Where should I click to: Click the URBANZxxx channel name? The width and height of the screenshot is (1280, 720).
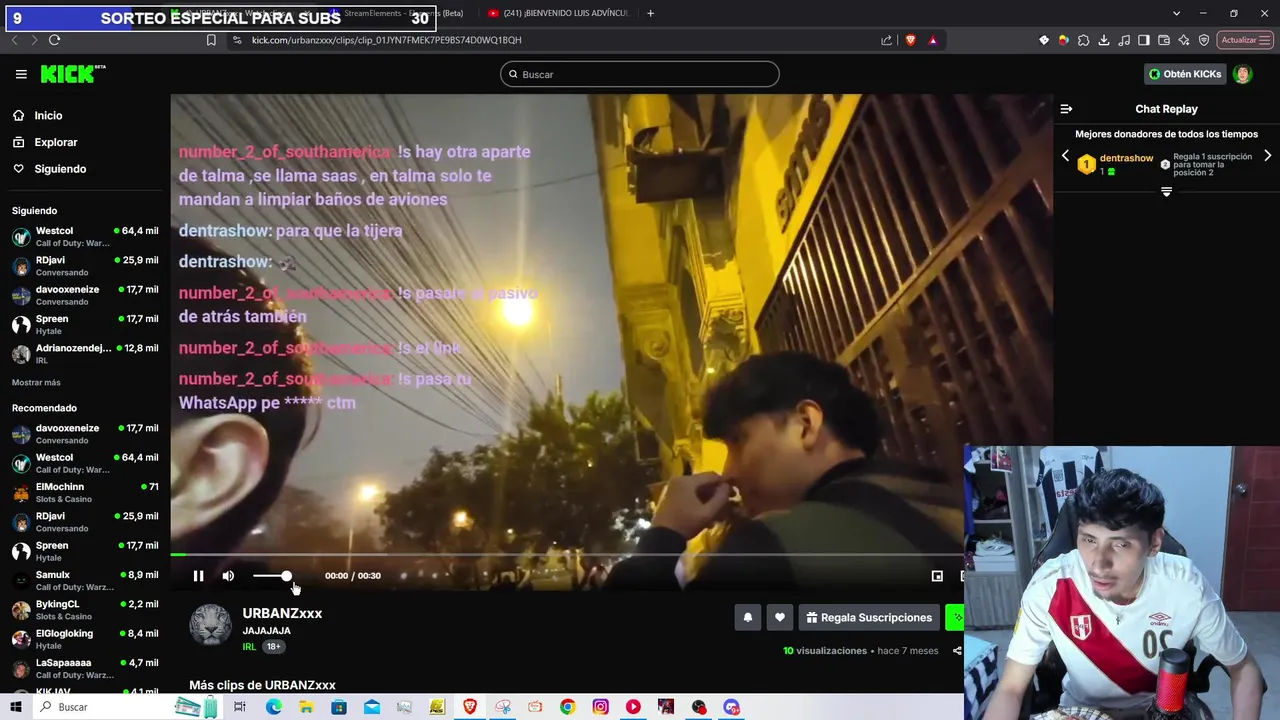point(282,613)
